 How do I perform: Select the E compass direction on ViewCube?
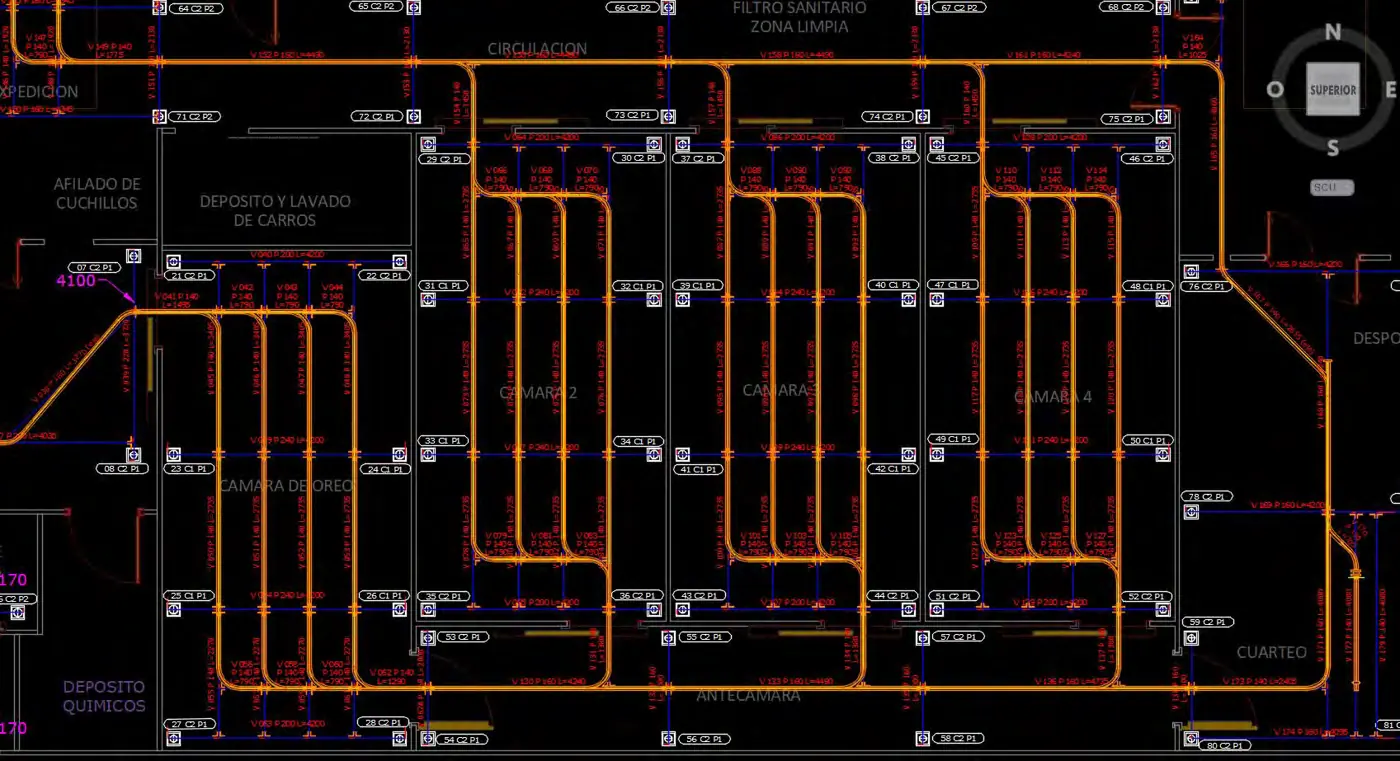pos(1390,90)
